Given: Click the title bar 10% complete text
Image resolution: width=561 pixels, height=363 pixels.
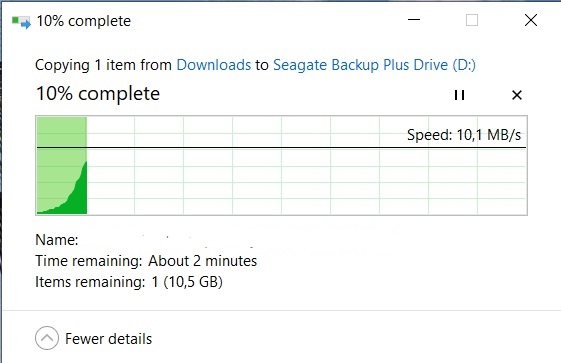Looking at the screenshot, I should point(84,21).
